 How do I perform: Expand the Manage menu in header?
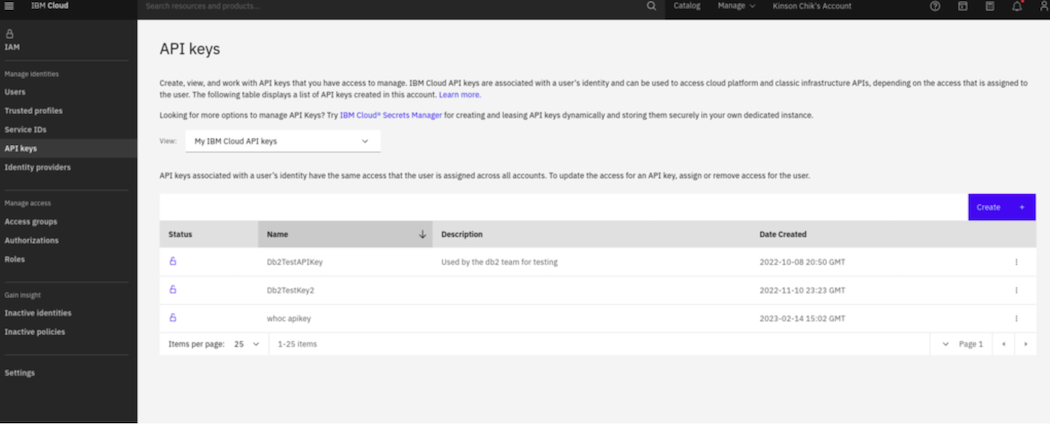(x=736, y=6)
